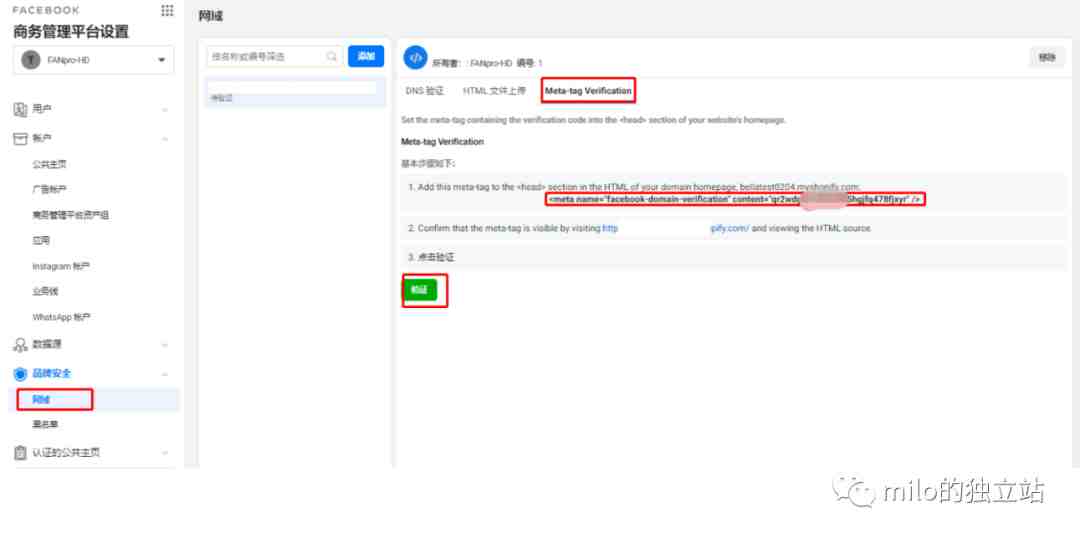1080x539 pixels.
Task: Click the 数据源 icon in sidebar
Action: [21, 344]
